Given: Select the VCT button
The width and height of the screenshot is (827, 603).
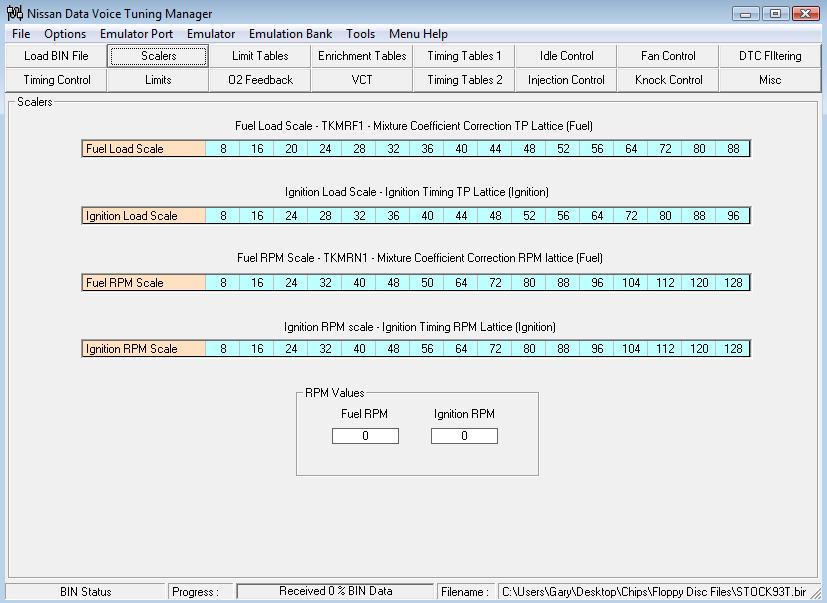Looking at the screenshot, I should (362, 80).
